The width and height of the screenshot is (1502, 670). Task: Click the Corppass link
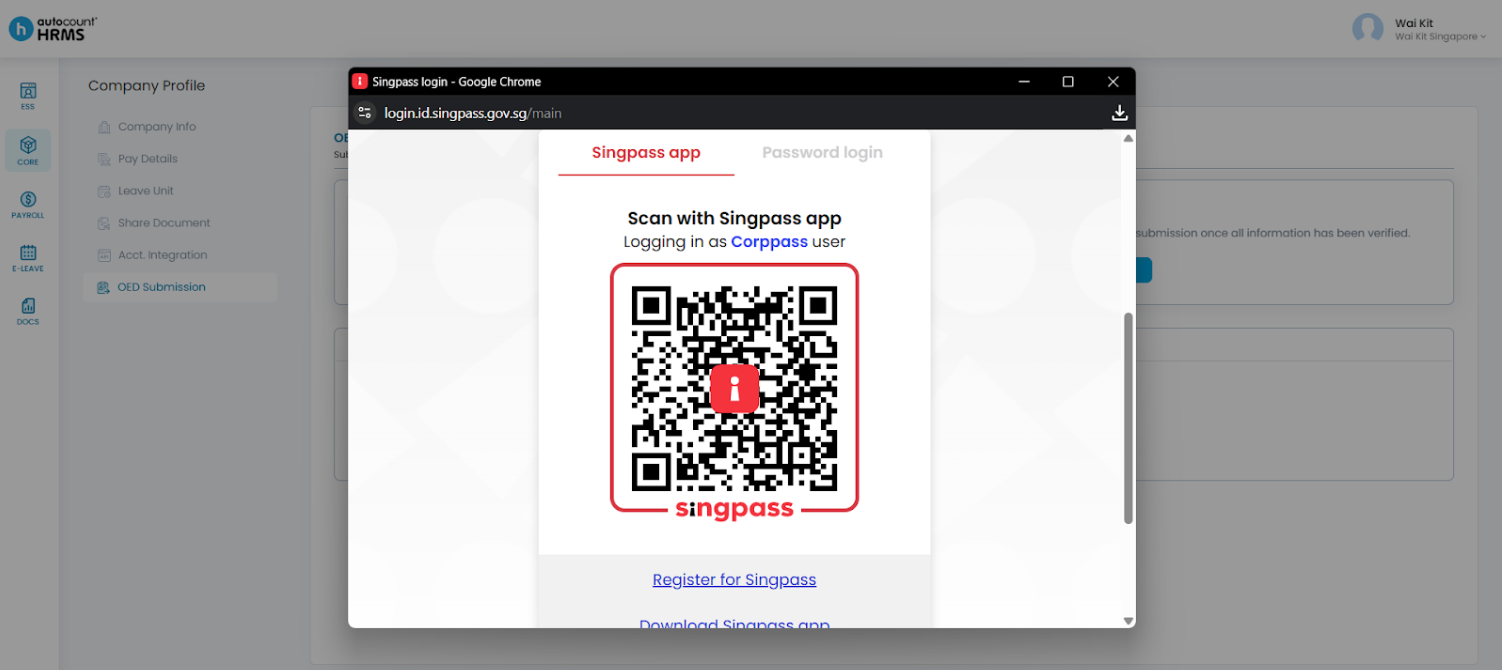click(x=769, y=242)
